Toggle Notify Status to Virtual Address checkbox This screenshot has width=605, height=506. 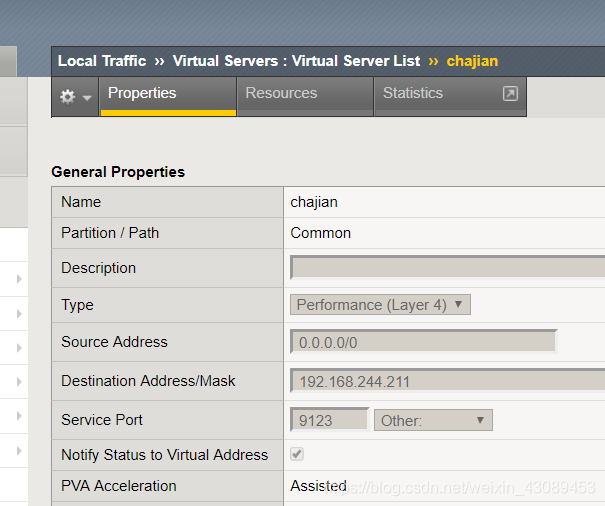point(297,454)
